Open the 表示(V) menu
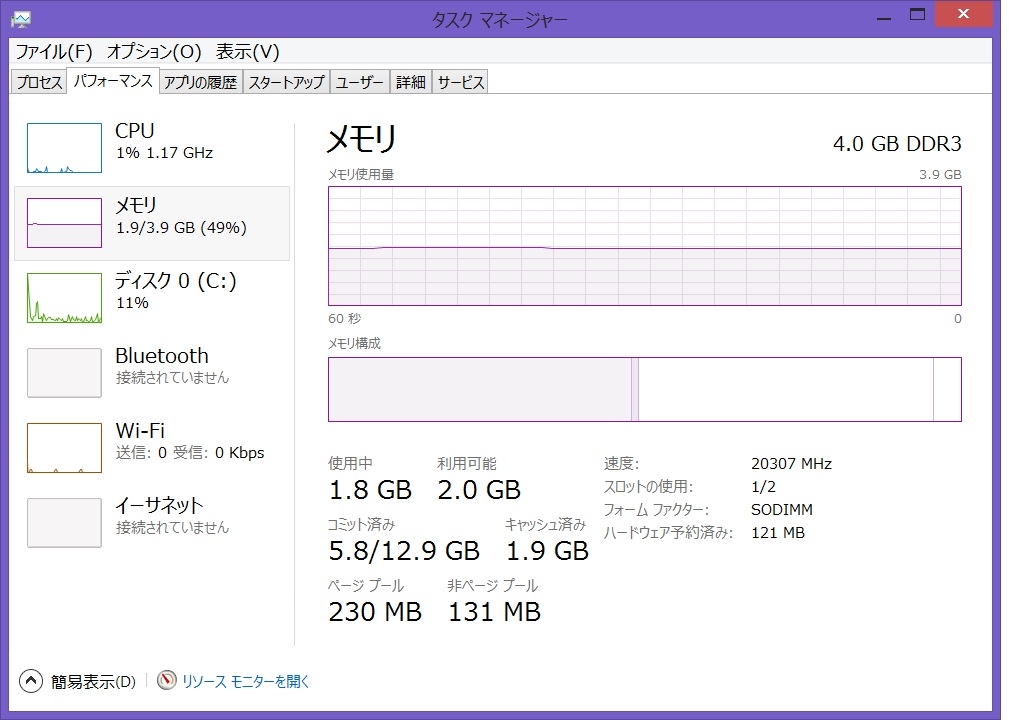1009x720 pixels. 248,51
